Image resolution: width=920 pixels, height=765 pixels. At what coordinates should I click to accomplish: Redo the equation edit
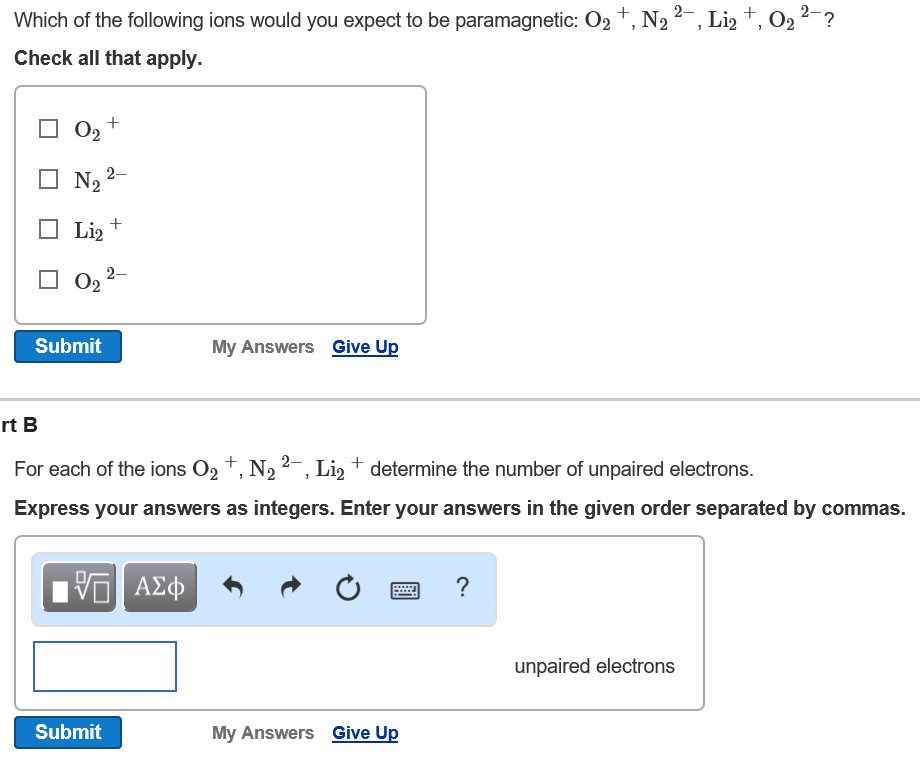pos(289,587)
